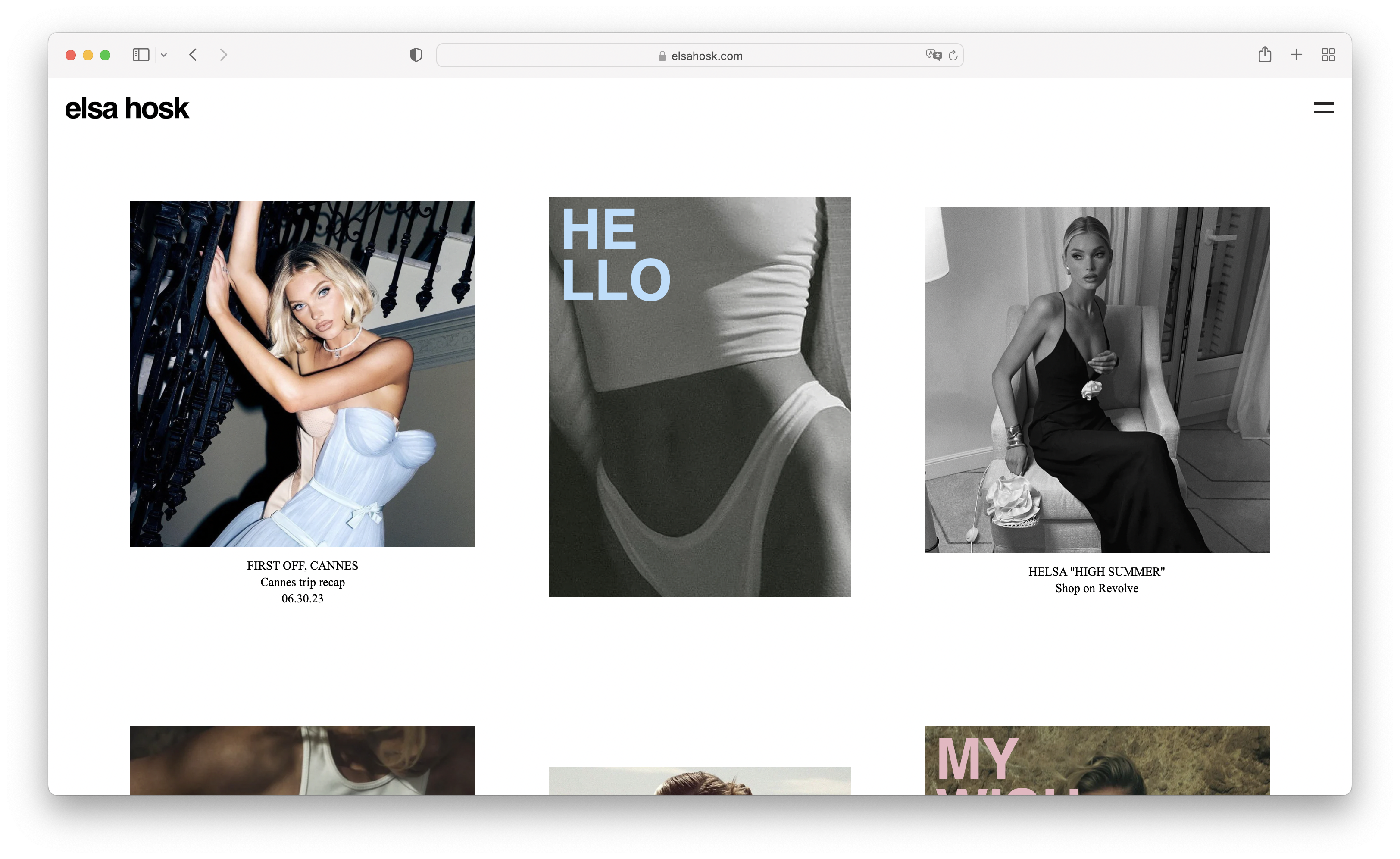This screenshot has width=1400, height=859.
Task: Click the Cannes trip recap text
Action: [x=302, y=582]
